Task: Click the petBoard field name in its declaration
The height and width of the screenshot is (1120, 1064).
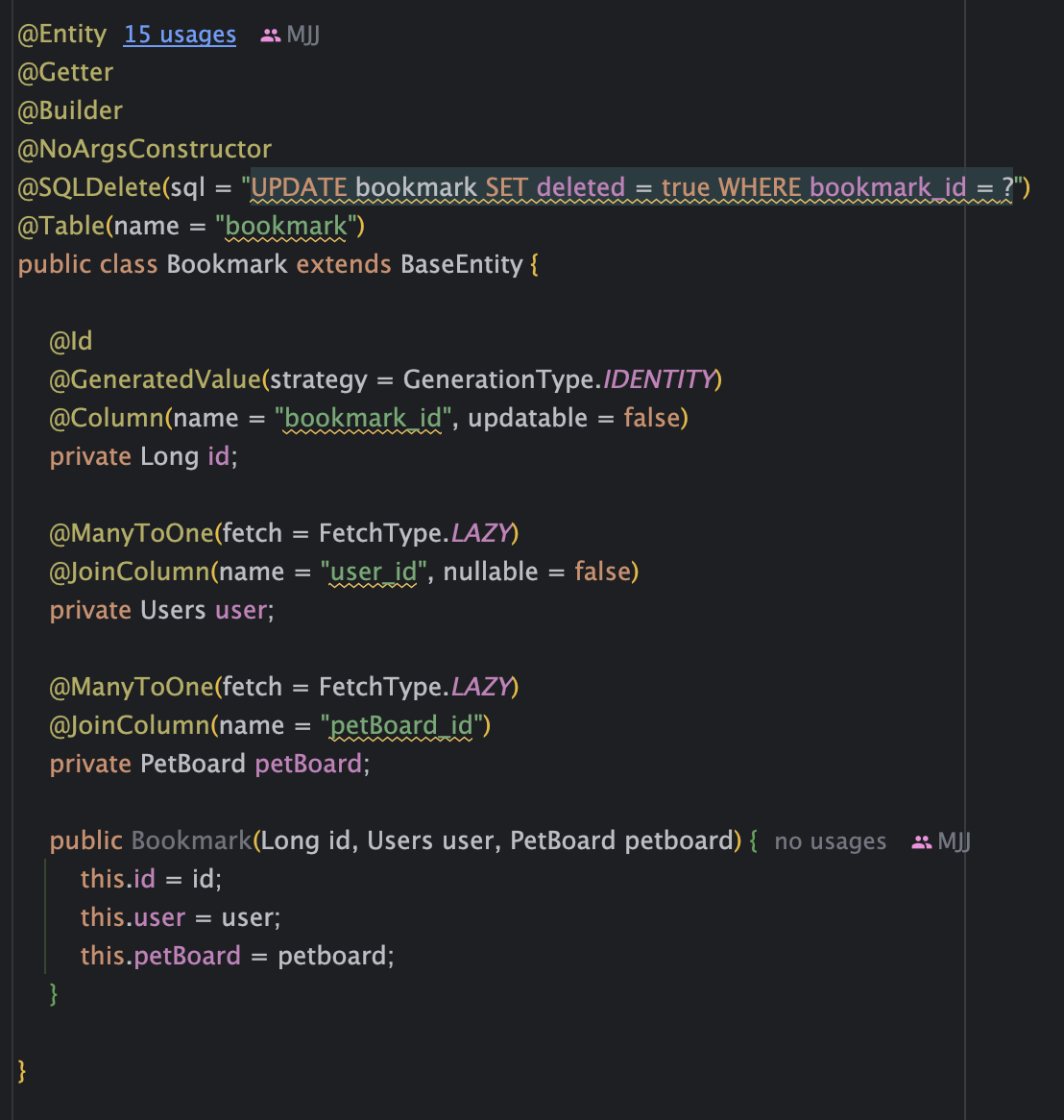Action: coord(308,764)
